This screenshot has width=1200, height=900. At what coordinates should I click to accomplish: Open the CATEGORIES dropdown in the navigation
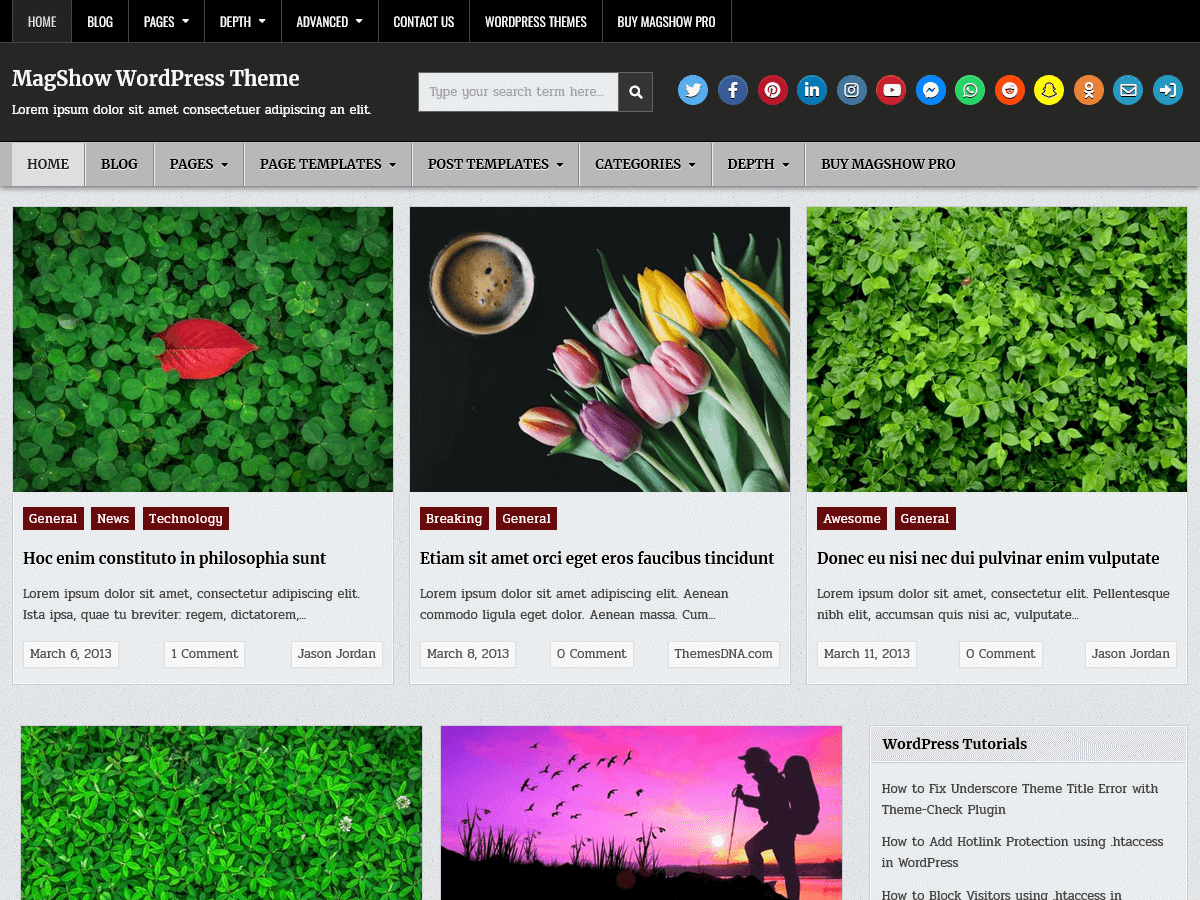pos(645,163)
